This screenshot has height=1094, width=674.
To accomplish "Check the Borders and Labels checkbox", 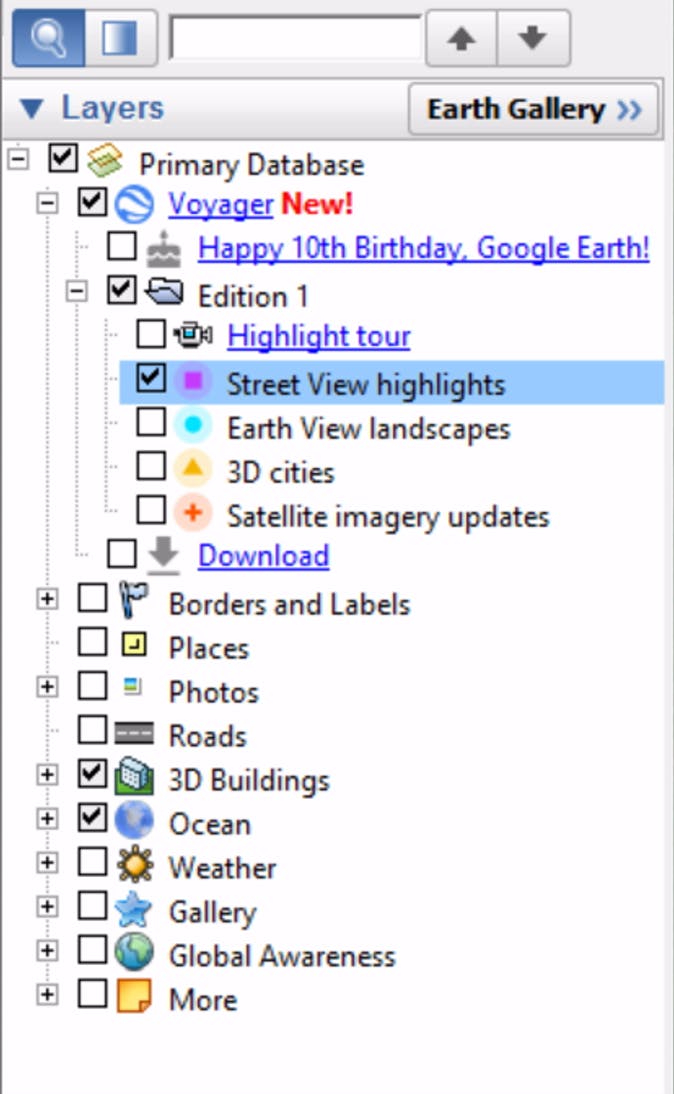I will coord(92,600).
